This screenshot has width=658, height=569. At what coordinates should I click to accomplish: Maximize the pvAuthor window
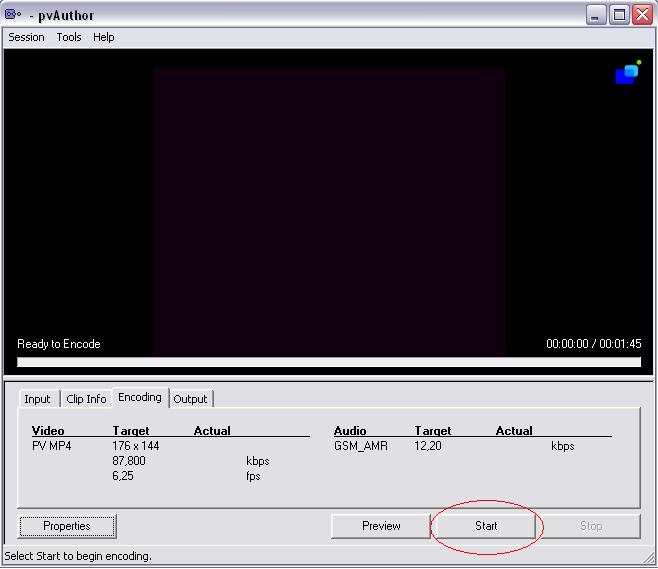(x=619, y=15)
